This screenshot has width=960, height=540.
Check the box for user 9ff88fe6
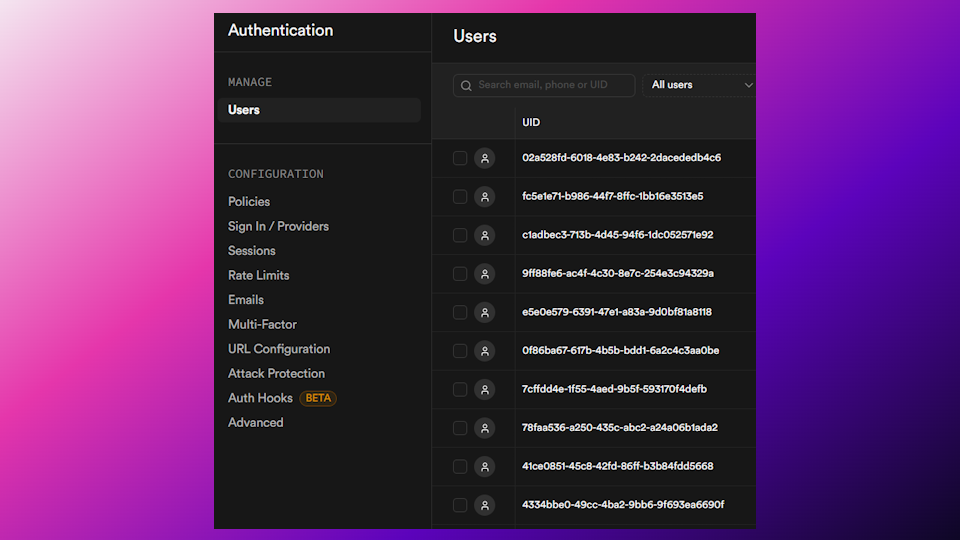[x=460, y=274]
